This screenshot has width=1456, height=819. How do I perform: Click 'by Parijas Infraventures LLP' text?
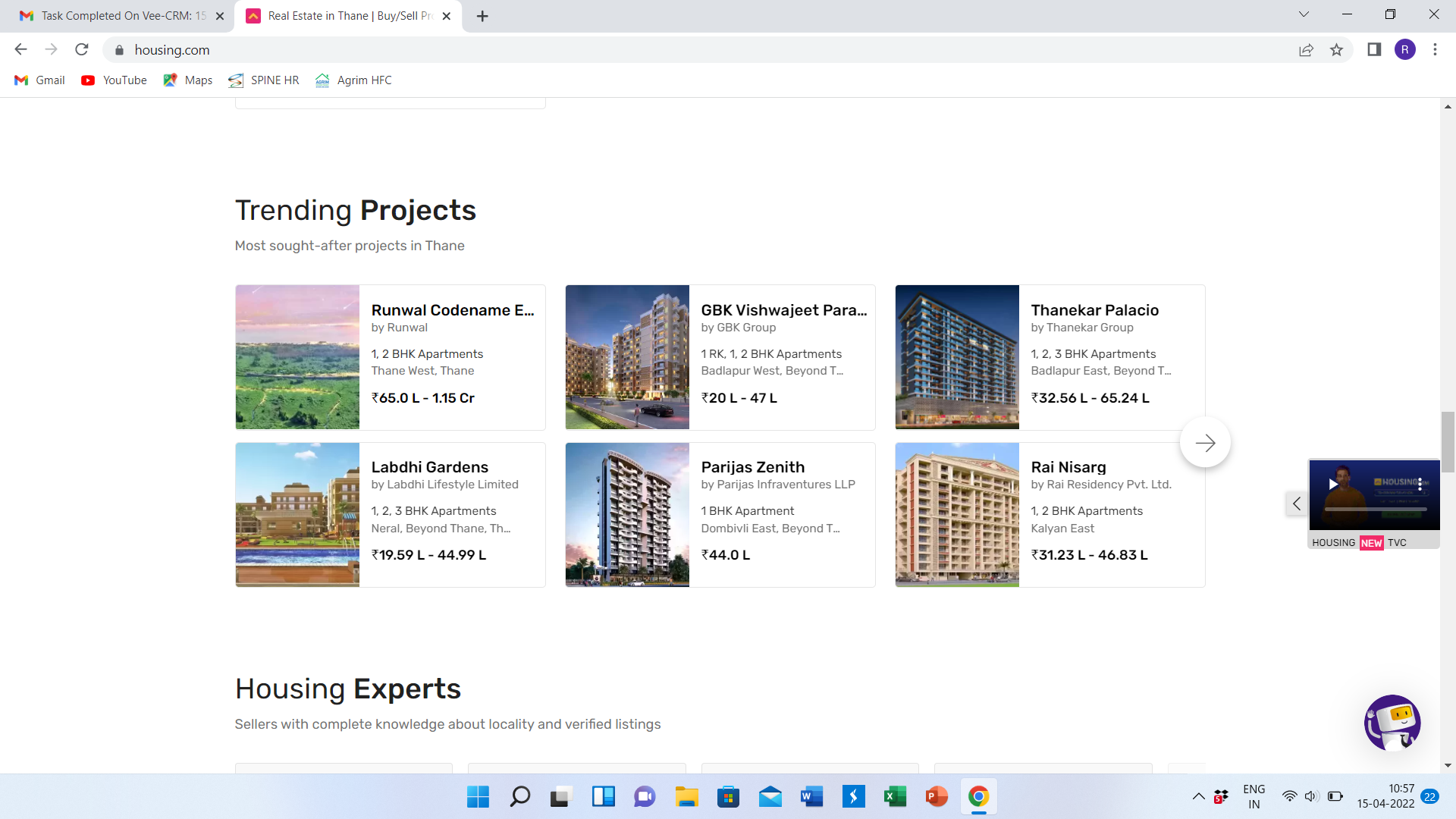(x=778, y=485)
